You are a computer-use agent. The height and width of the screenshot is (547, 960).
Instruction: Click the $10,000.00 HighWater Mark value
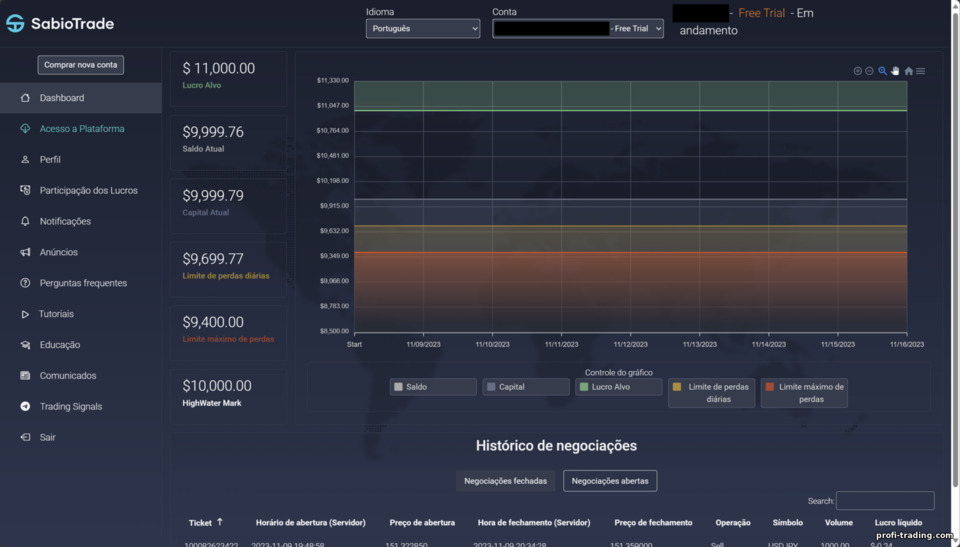point(217,386)
